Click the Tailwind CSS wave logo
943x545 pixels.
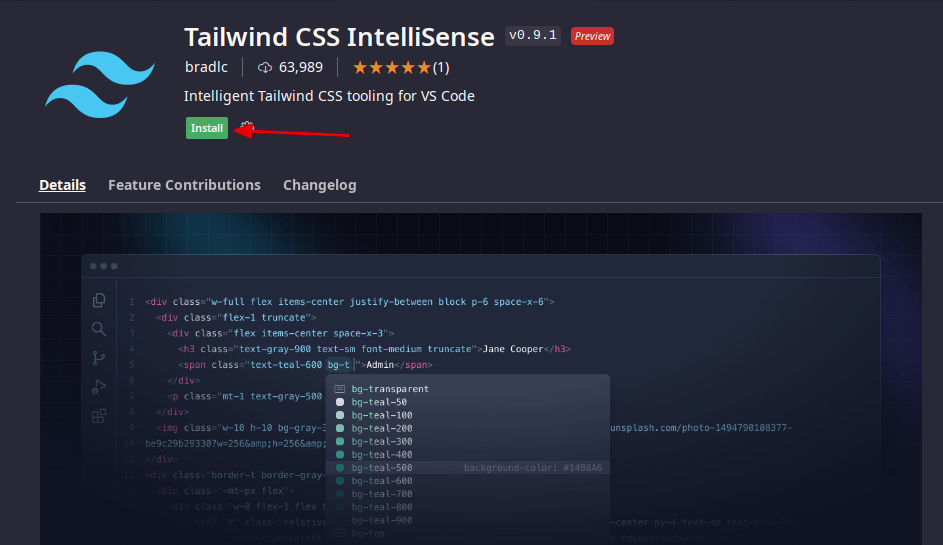tap(100, 85)
